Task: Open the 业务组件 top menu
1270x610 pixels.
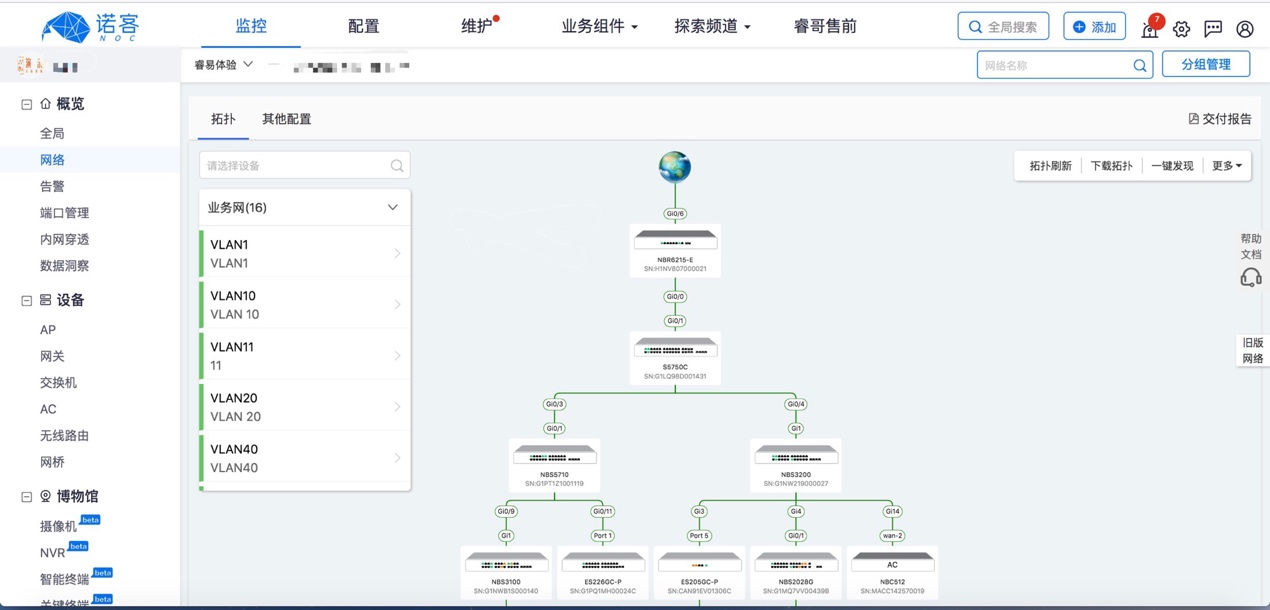Action: [599, 26]
